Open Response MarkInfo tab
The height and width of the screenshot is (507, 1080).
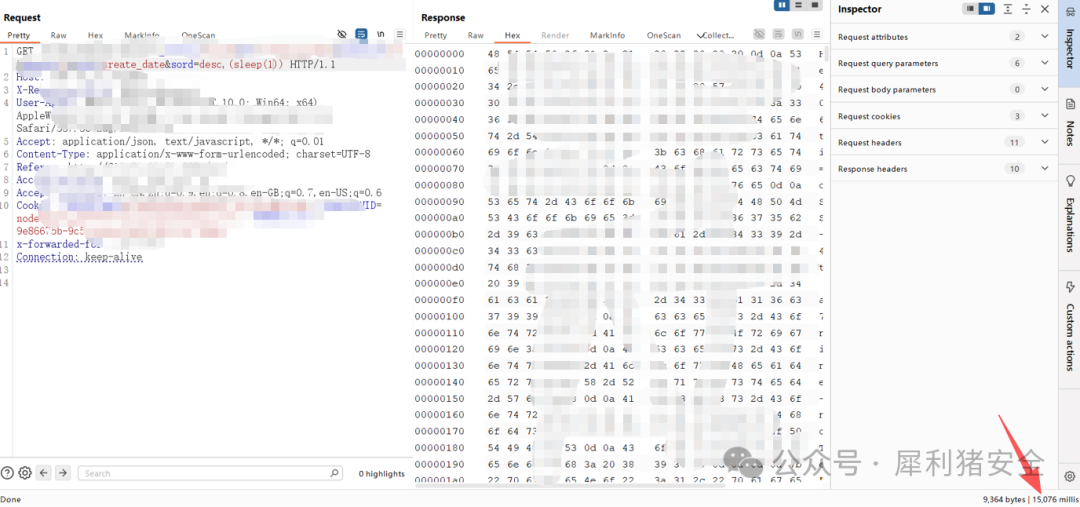point(608,35)
